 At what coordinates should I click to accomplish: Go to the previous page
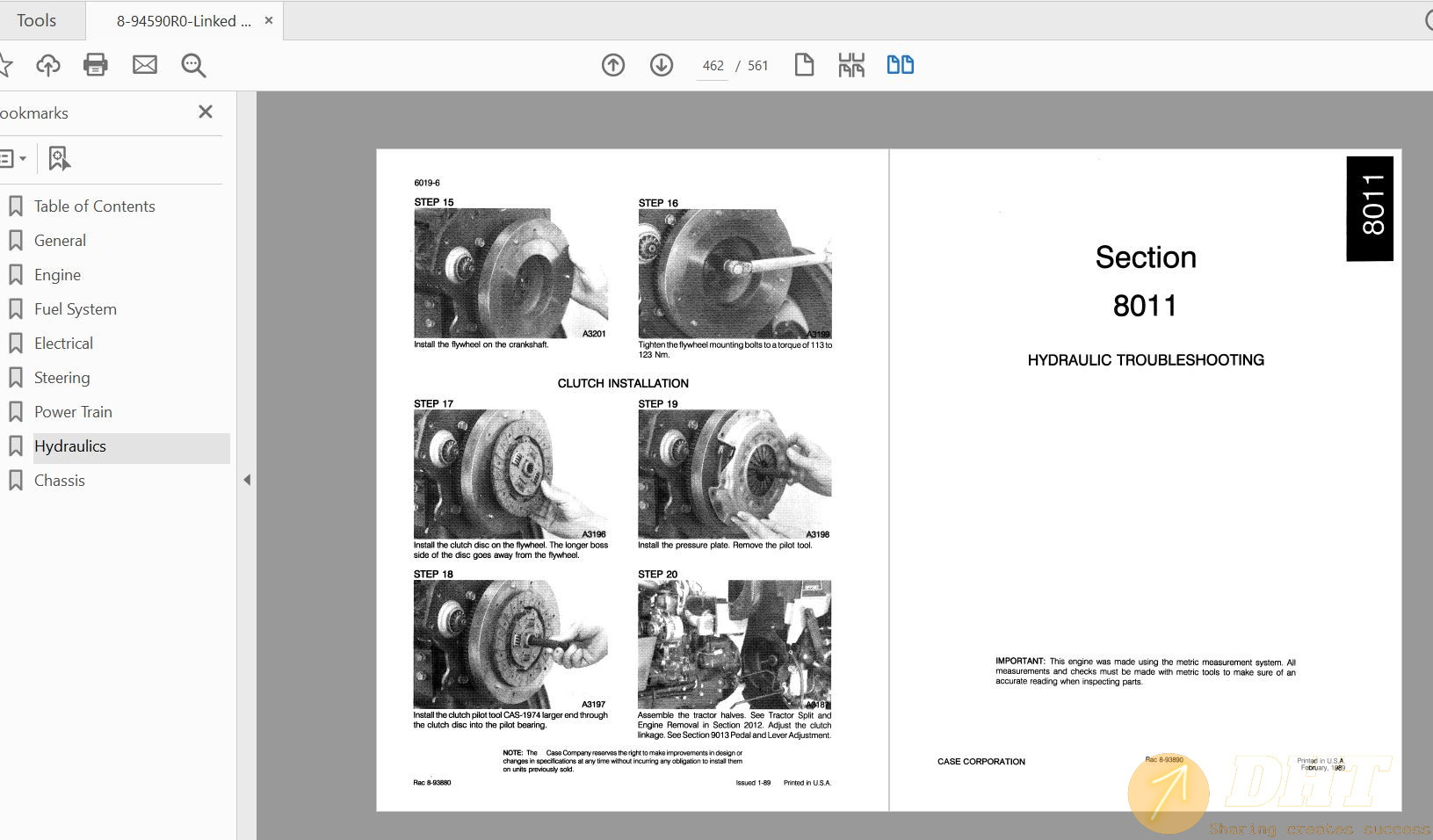pos(614,65)
